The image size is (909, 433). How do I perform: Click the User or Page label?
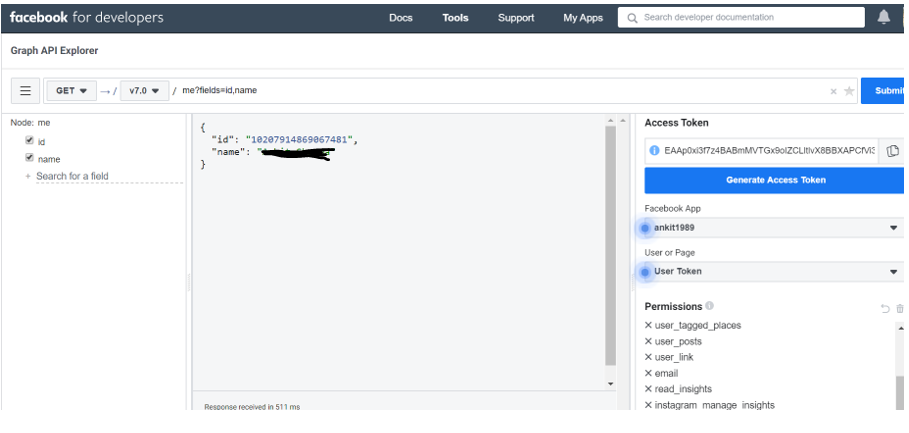click(670, 253)
